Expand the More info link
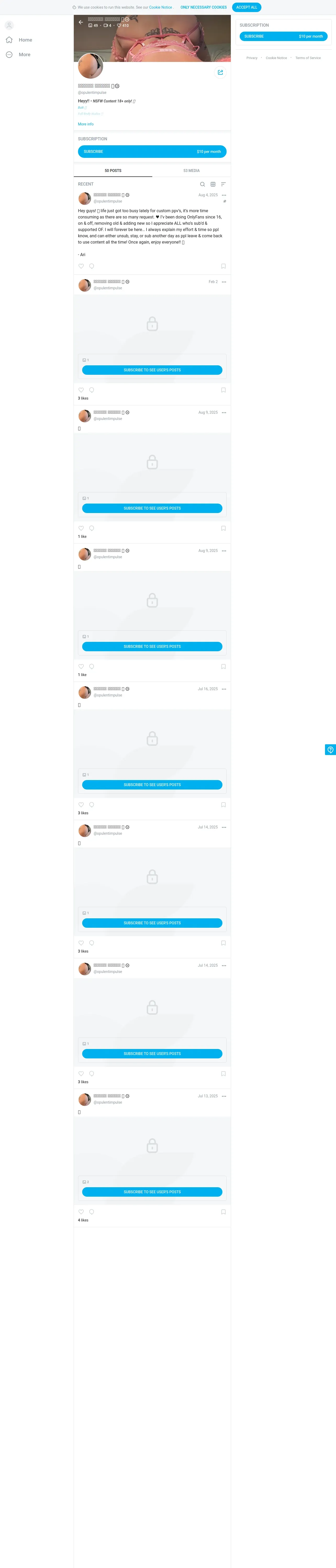Viewport: 336px width, 1568px height. pyautogui.click(x=85, y=124)
